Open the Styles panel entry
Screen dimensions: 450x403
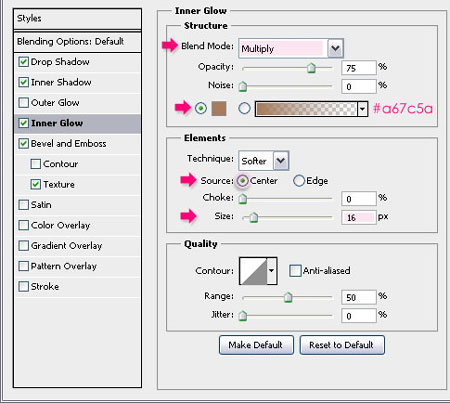click(77, 19)
